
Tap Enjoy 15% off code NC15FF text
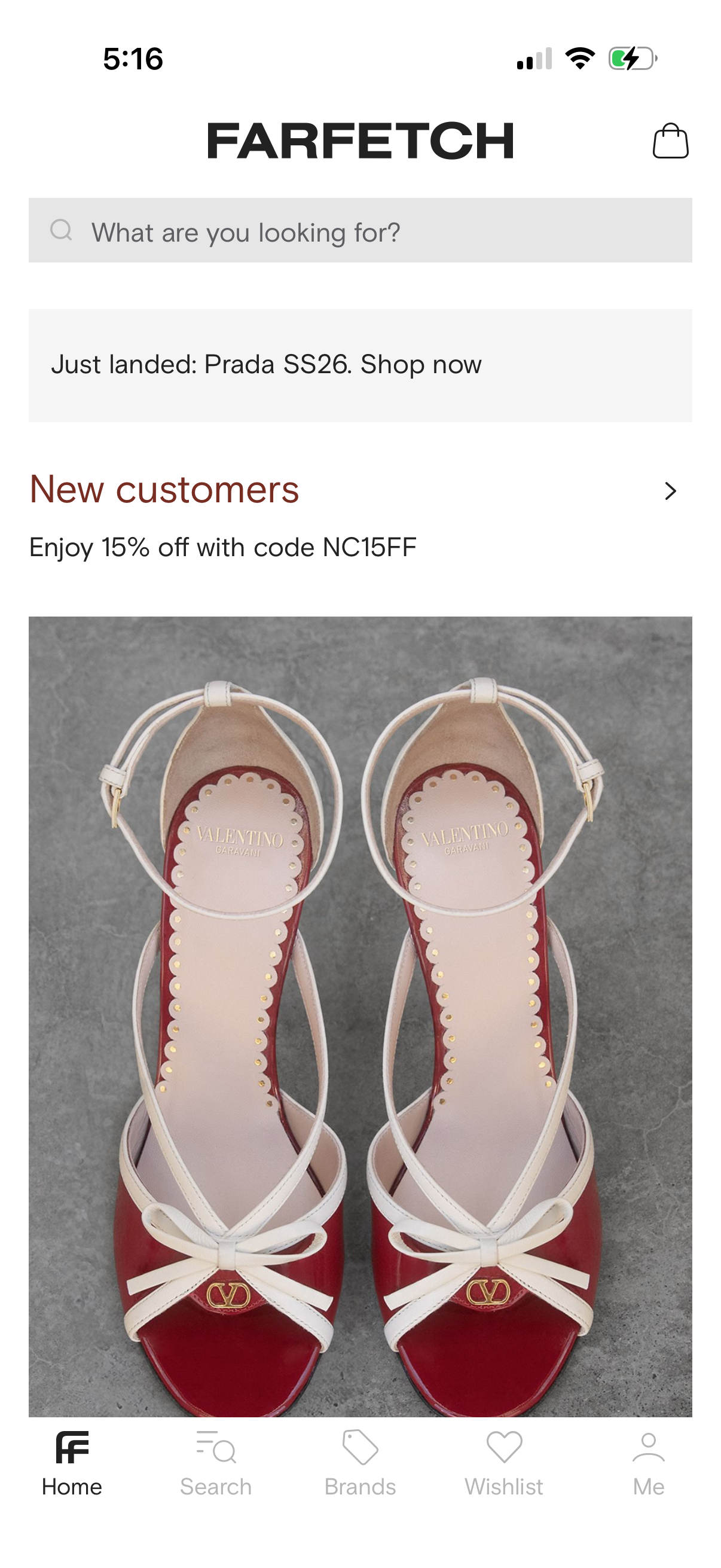(x=222, y=547)
